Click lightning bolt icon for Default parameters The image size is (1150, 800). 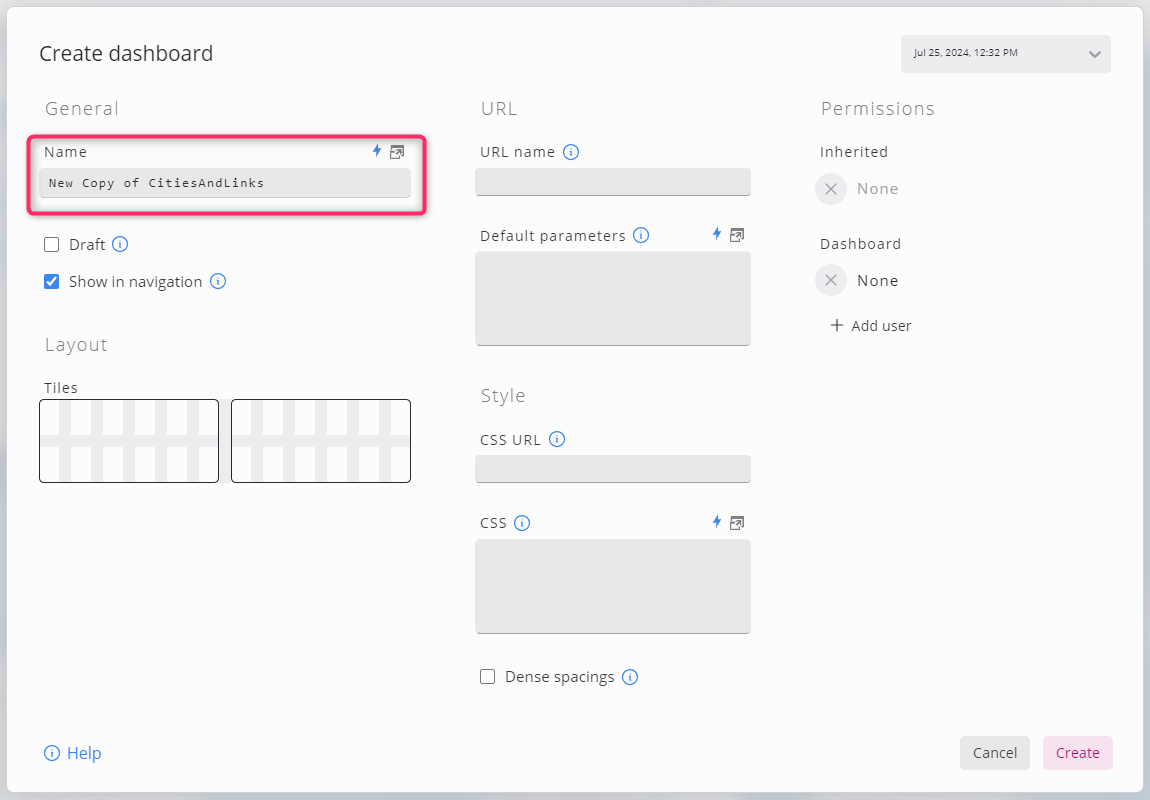tap(716, 234)
